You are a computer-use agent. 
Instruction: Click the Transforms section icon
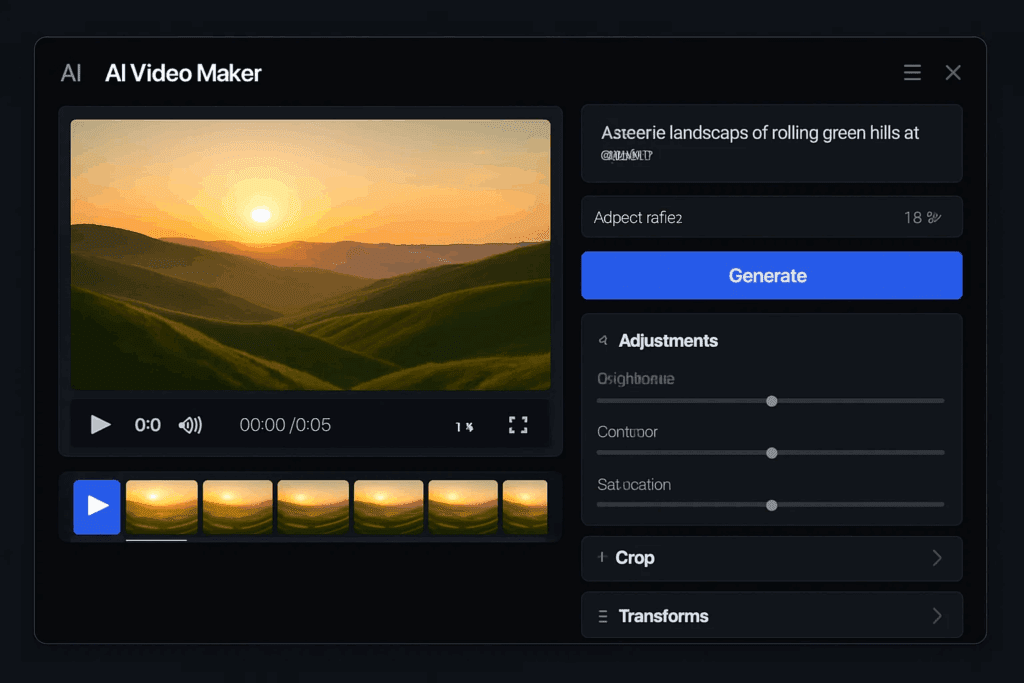604,615
